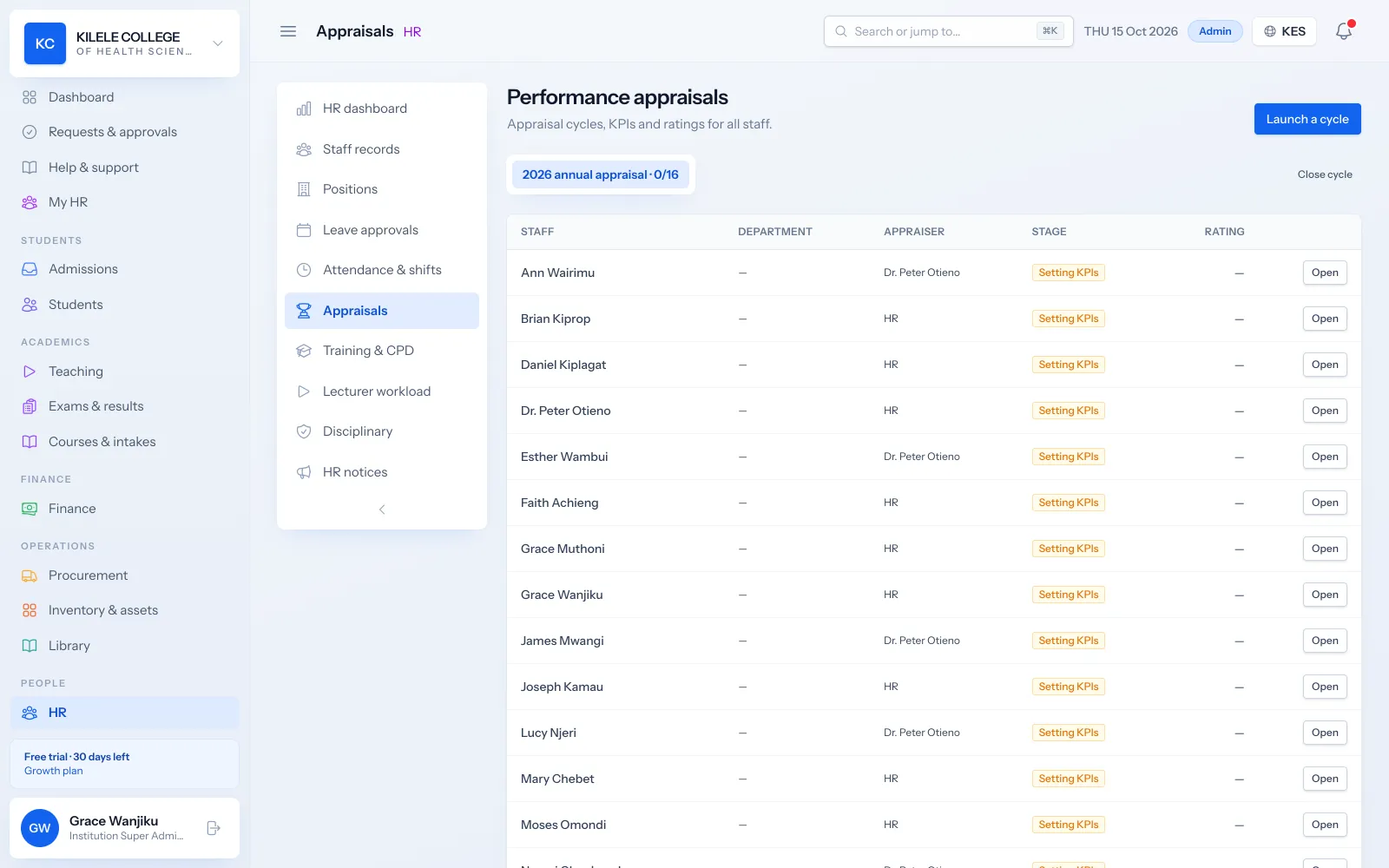The height and width of the screenshot is (868, 1389).
Task: Open Ann Wairimu's appraisal
Action: [1325, 273]
